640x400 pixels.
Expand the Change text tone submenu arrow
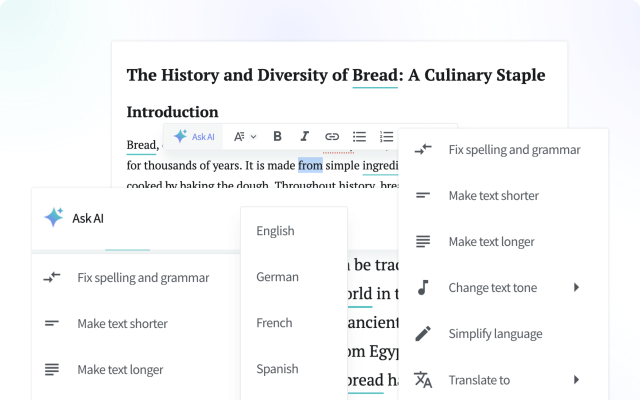click(576, 288)
